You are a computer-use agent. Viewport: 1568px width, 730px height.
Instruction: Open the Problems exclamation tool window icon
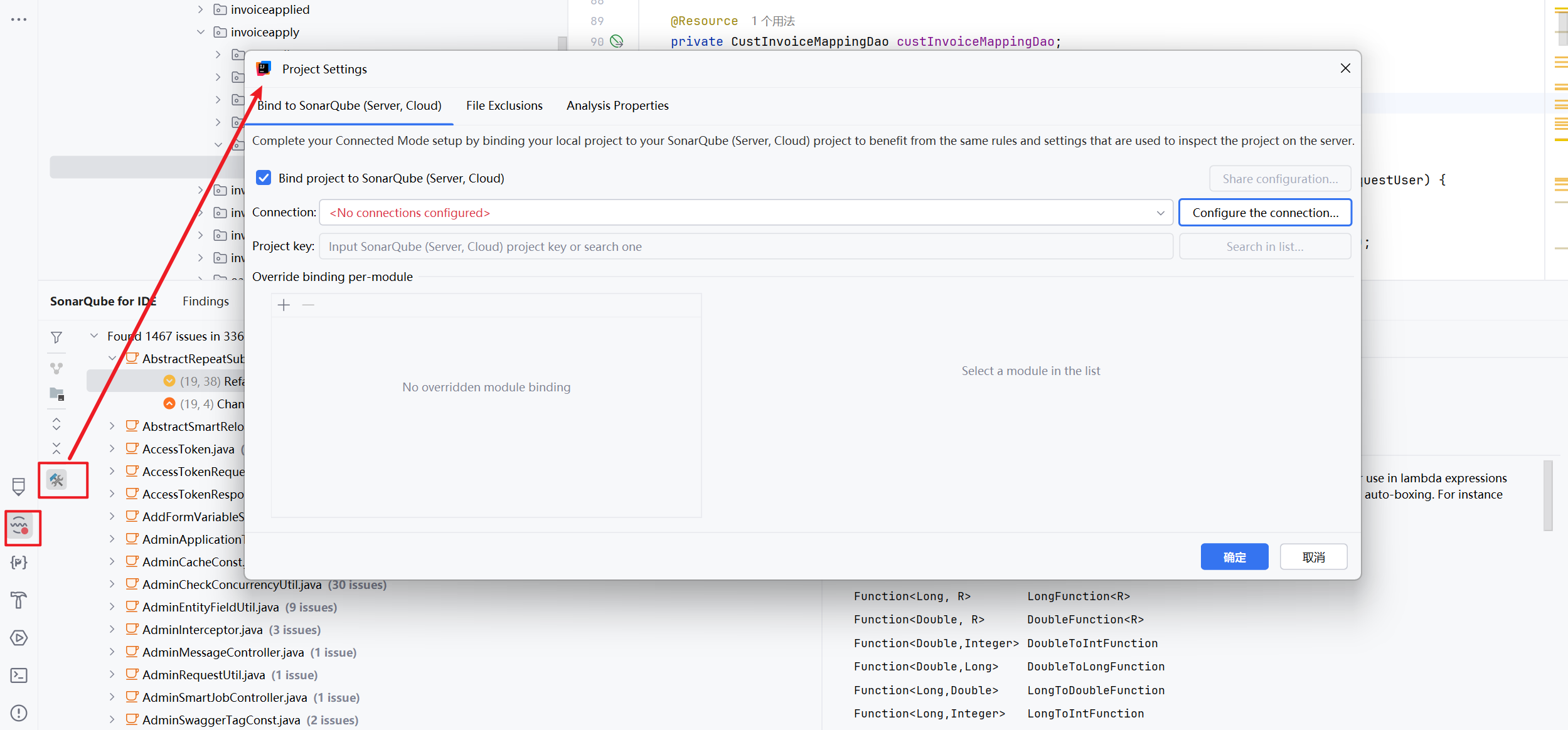tap(19, 713)
